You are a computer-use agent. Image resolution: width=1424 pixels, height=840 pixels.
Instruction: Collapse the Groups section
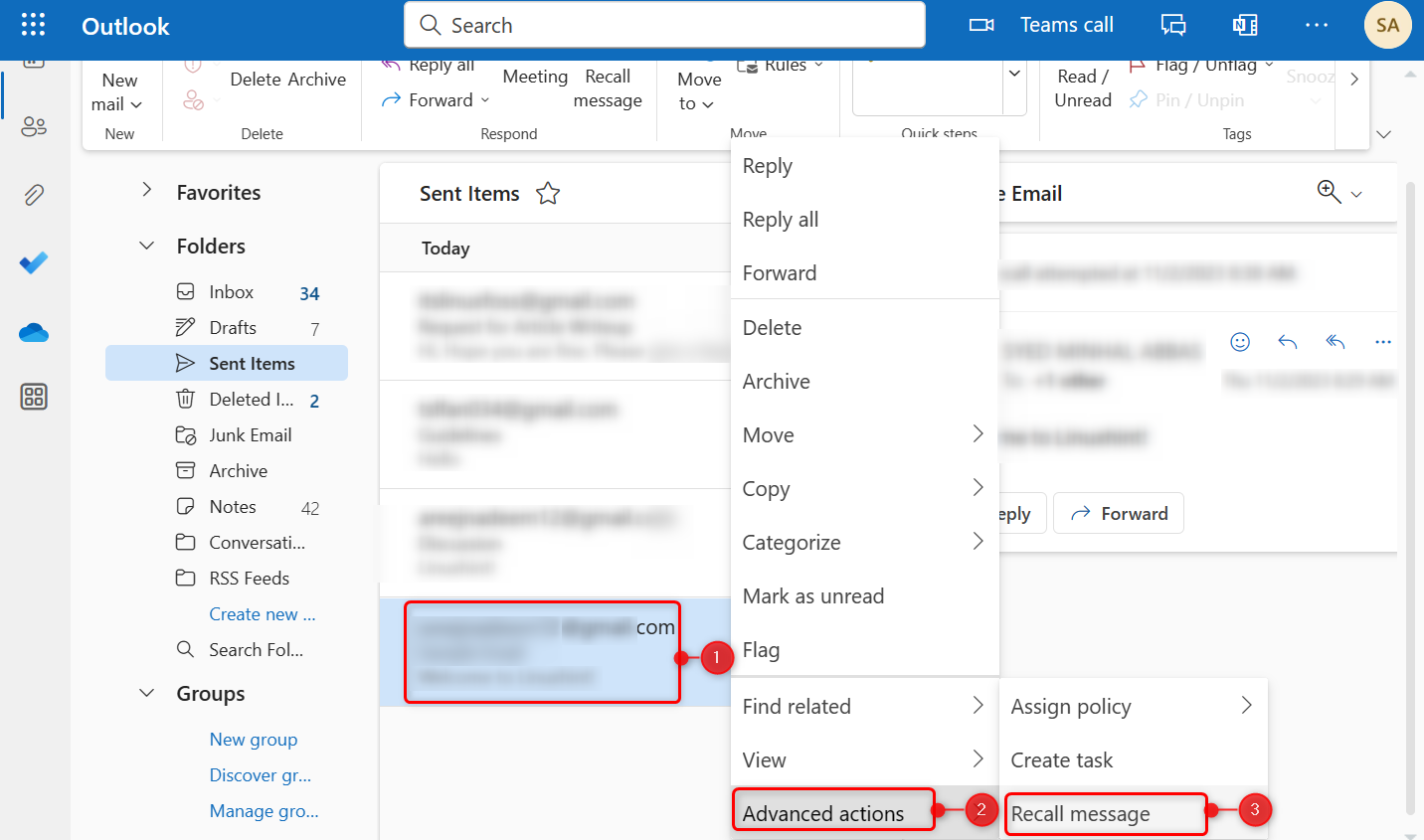click(x=146, y=693)
